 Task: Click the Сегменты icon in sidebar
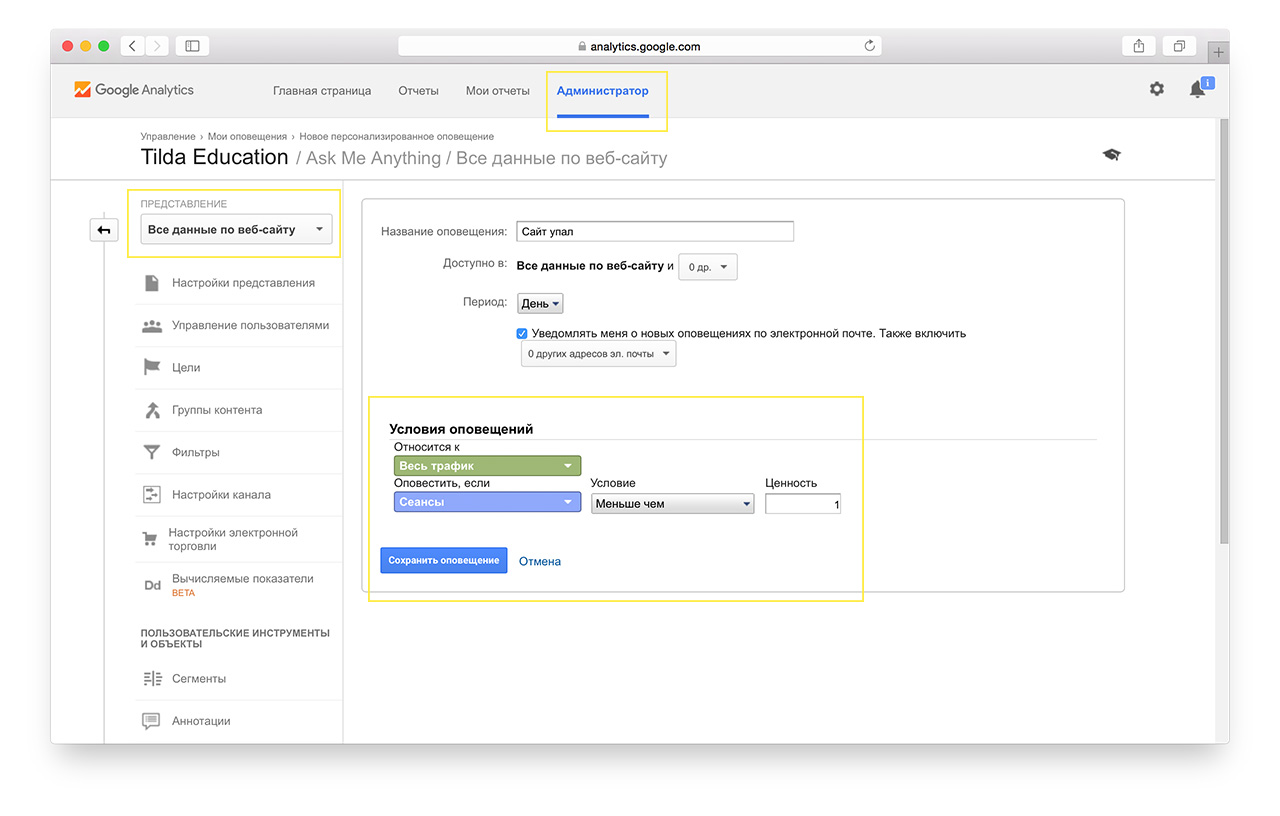(152, 679)
